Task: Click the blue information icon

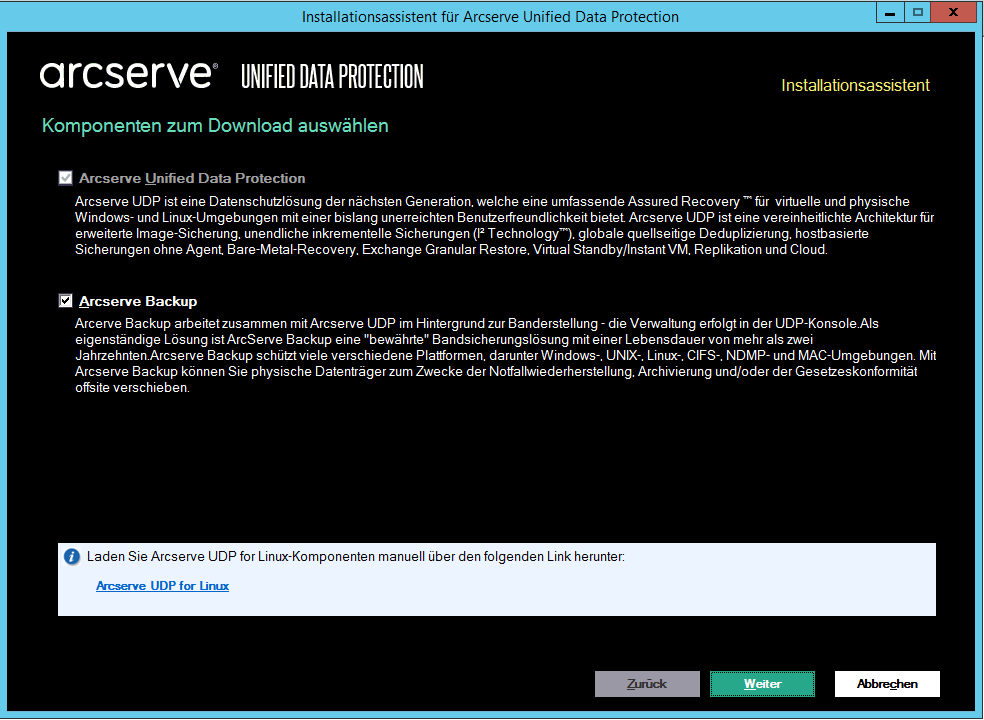Action: click(72, 557)
